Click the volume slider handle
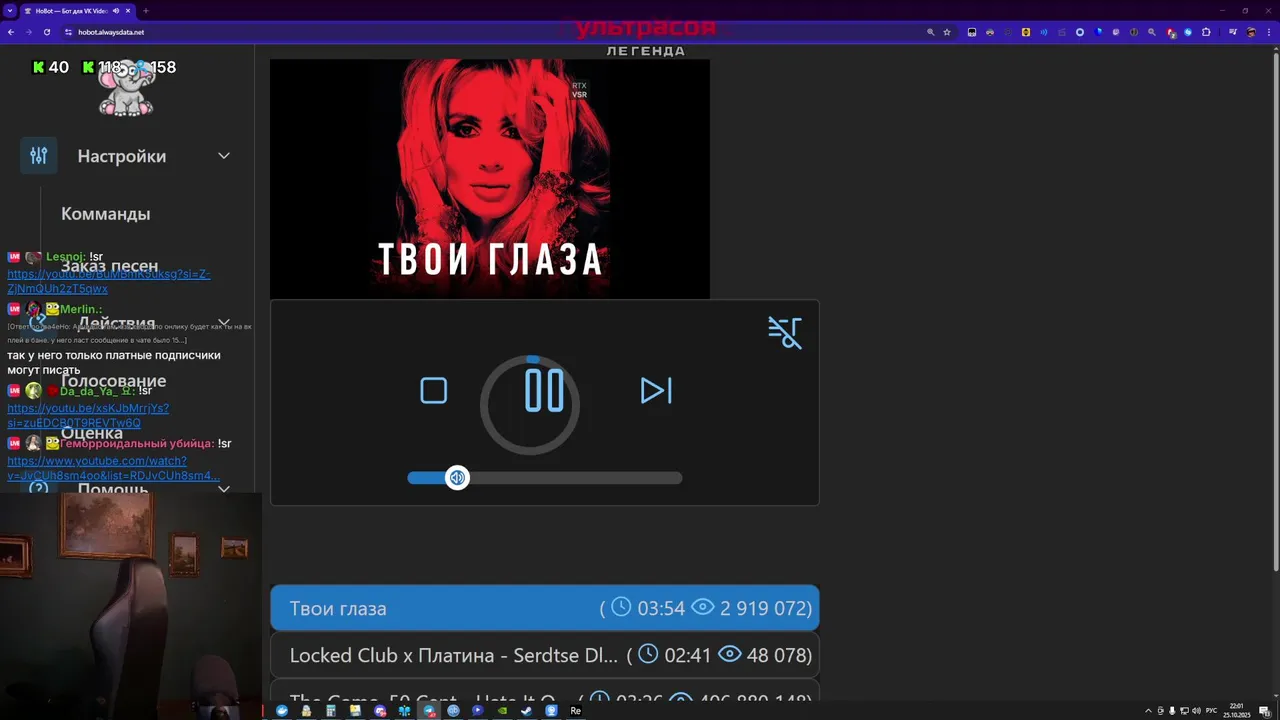The width and height of the screenshot is (1280, 720). pyautogui.click(x=457, y=478)
